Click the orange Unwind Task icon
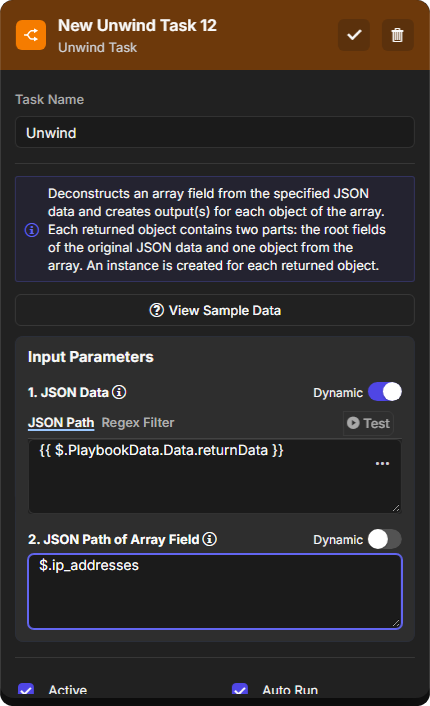The width and height of the screenshot is (430, 706). point(31,35)
